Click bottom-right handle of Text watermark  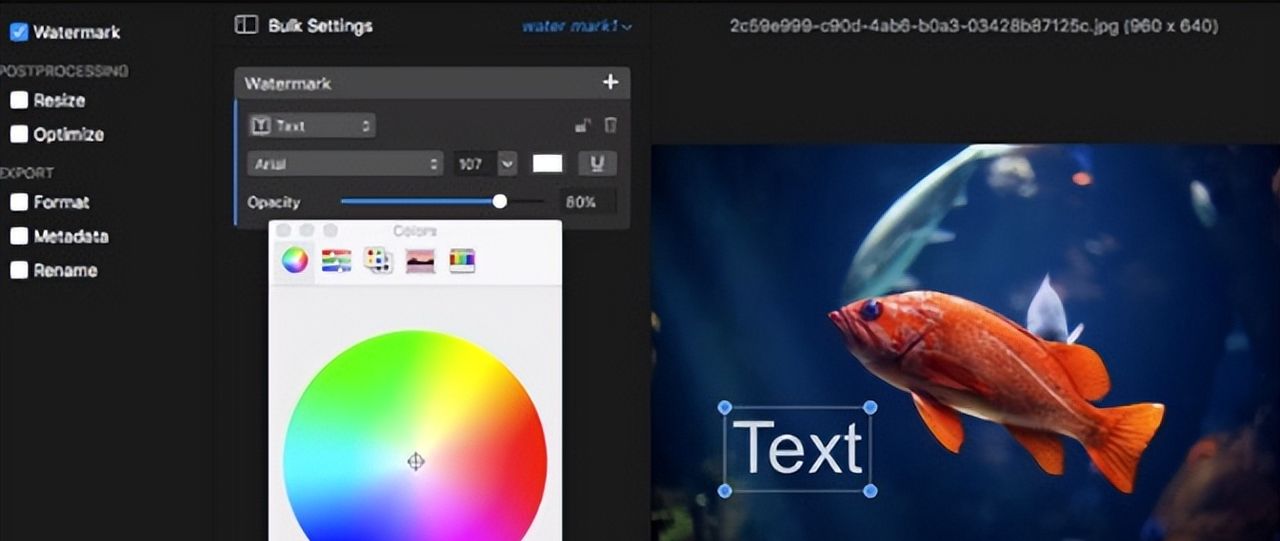click(x=870, y=490)
